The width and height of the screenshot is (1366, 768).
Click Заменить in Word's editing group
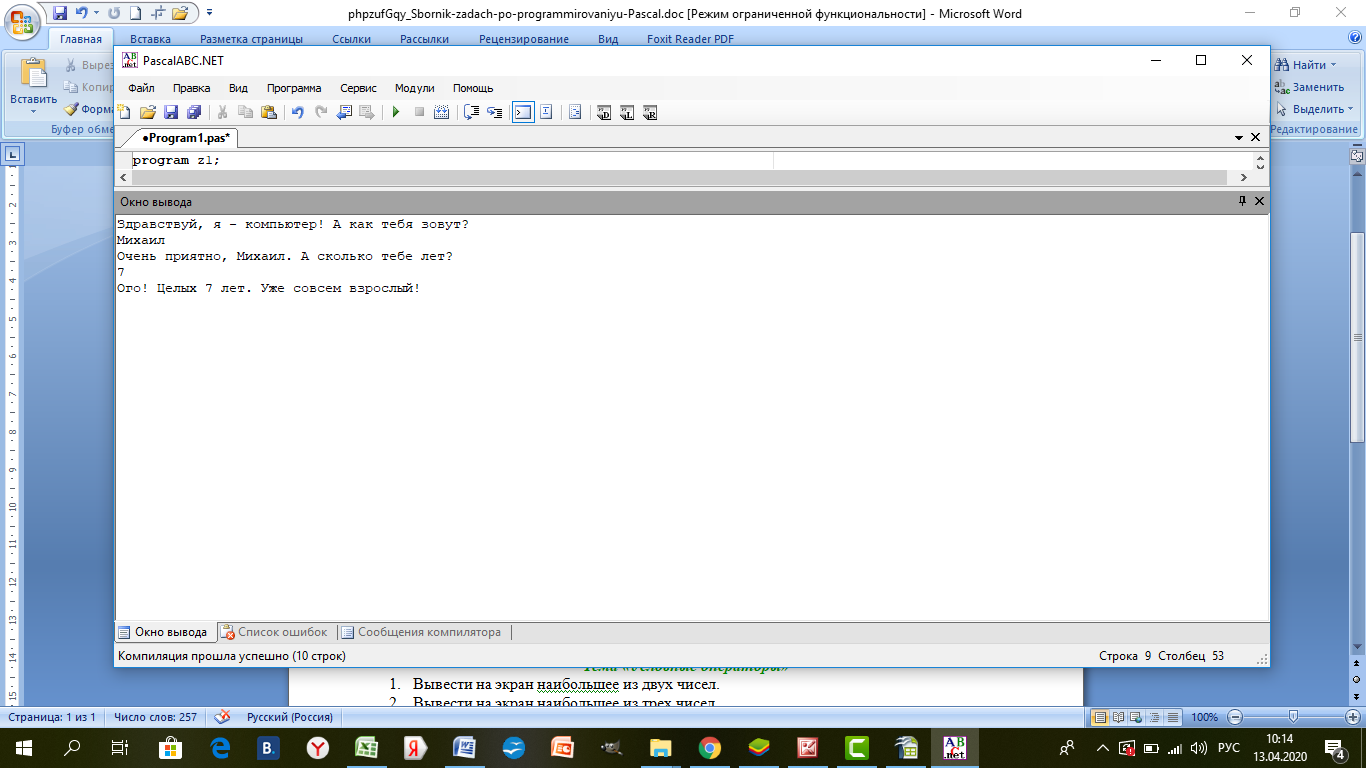pos(1309,87)
